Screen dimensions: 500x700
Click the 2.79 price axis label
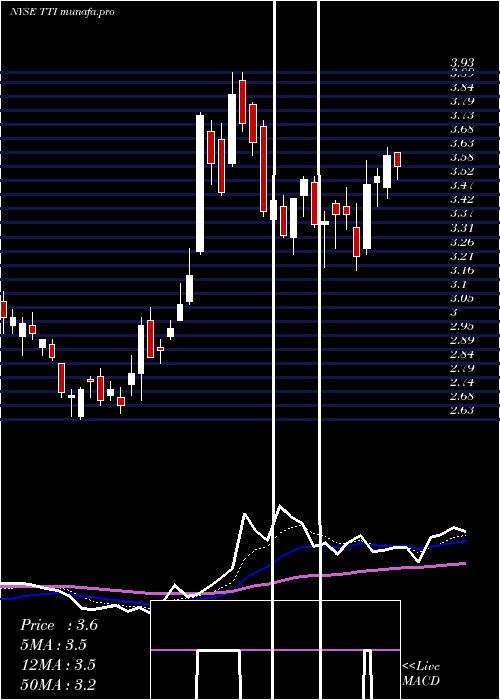(x=462, y=368)
